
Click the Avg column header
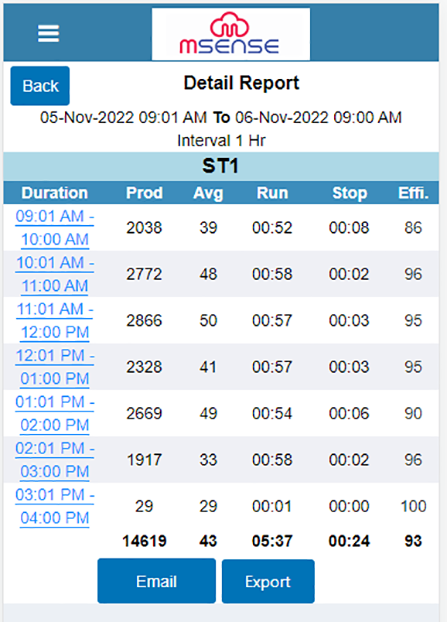(x=208, y=193)
